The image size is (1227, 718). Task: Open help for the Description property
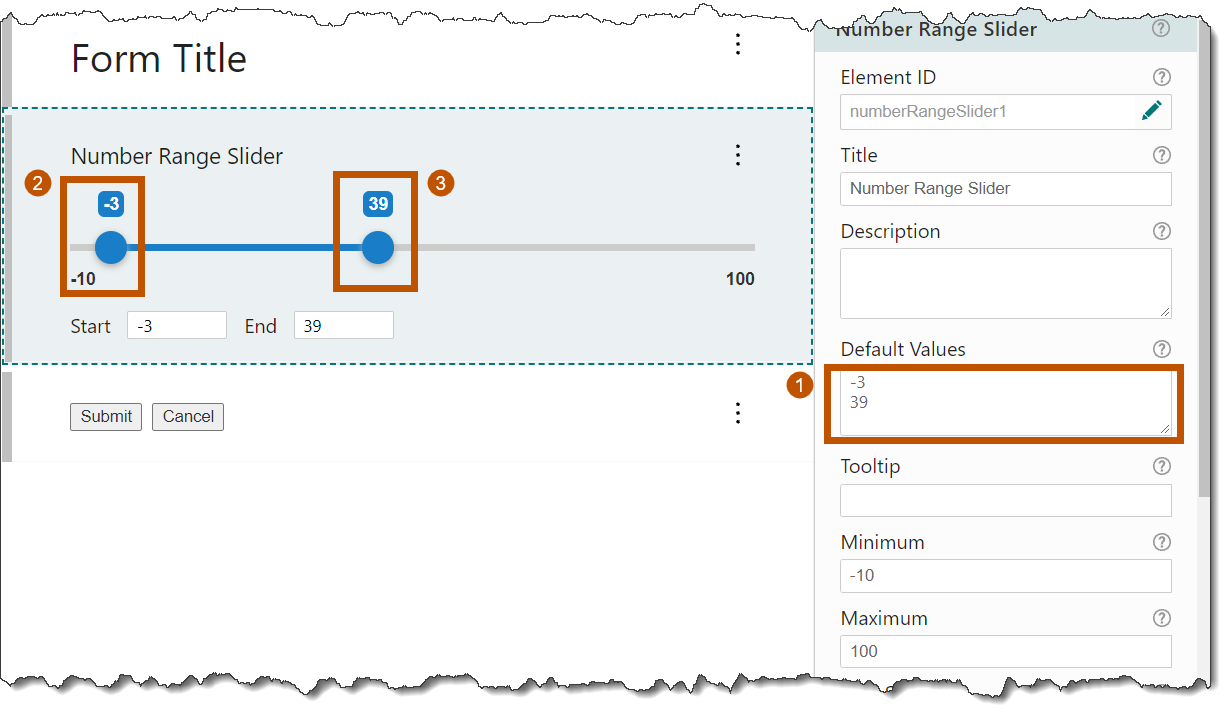[1162, 231]
